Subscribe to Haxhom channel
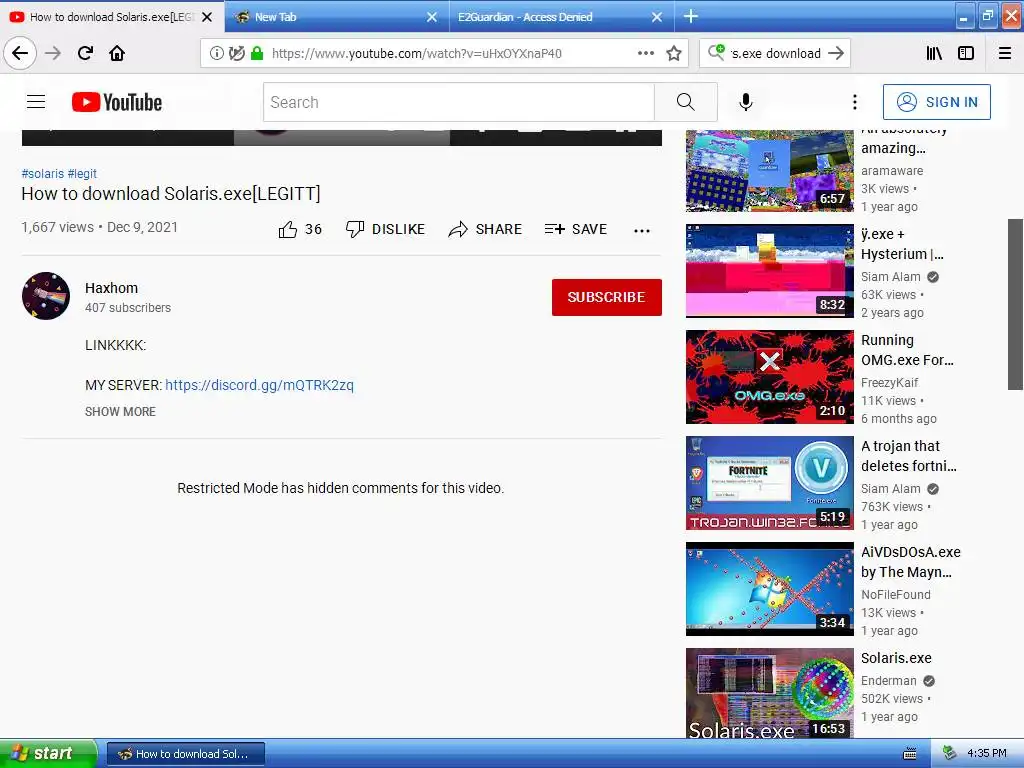The image size is (1024, 768). coord(607,297)
